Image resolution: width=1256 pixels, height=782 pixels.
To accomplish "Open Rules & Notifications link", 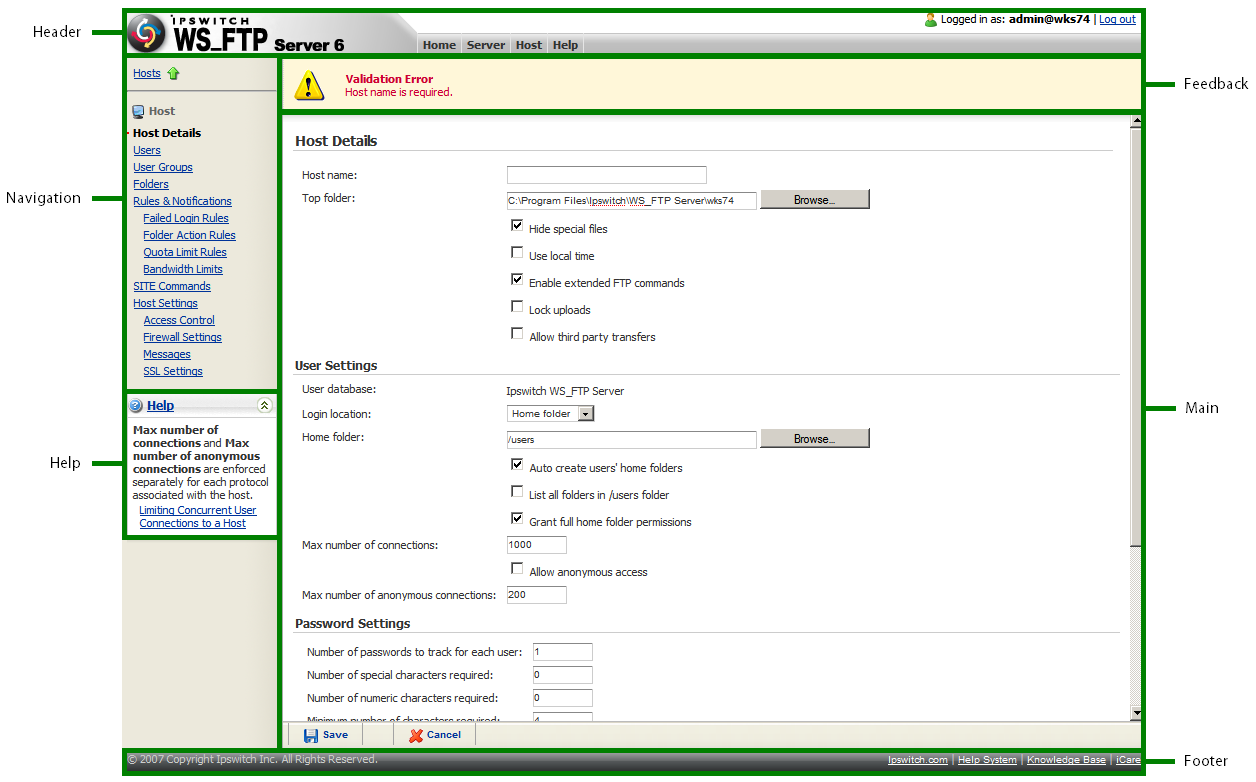I will pyautogui.click(x=182, y=201).
